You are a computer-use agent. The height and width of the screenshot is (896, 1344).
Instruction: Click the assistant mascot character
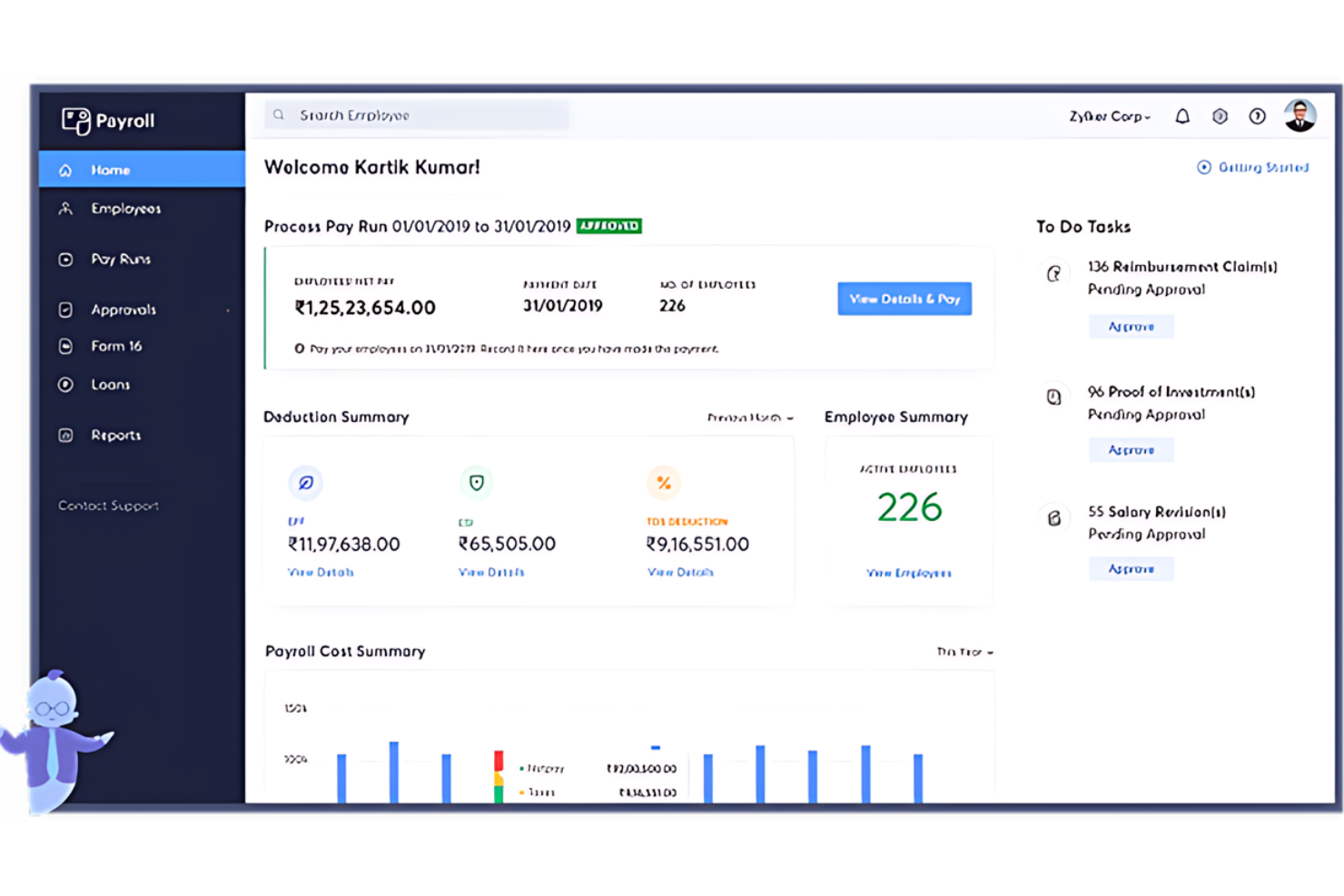pyautogui.click(x=56, y=743)
